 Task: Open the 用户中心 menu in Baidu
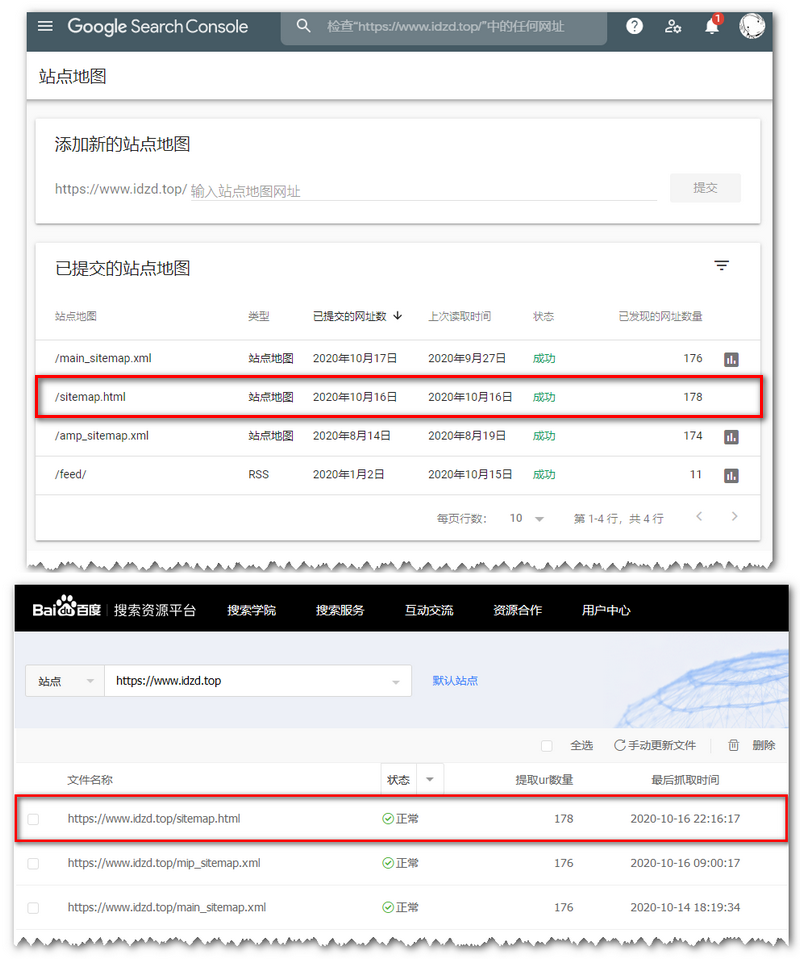tap(604, 609)
